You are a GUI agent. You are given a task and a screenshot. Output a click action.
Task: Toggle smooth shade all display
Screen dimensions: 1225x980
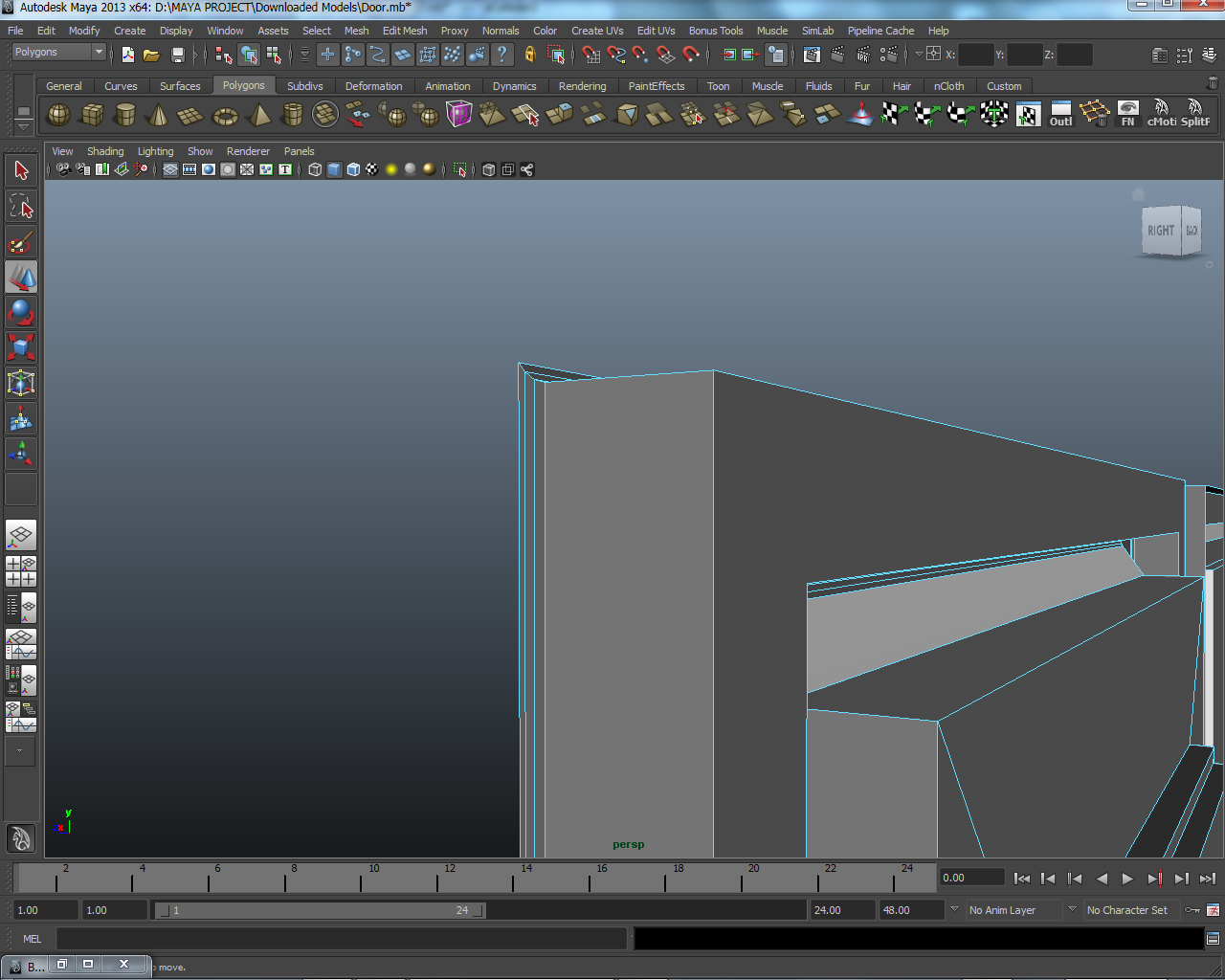pos(334,169)
